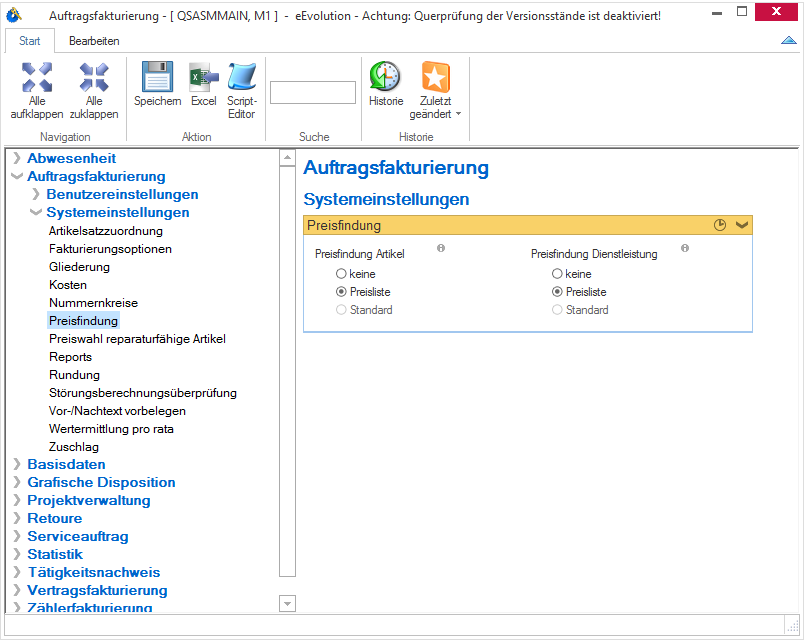Expand the Statistik node arrow
This screenshot has height=640, width=804.
coord(17,554)
